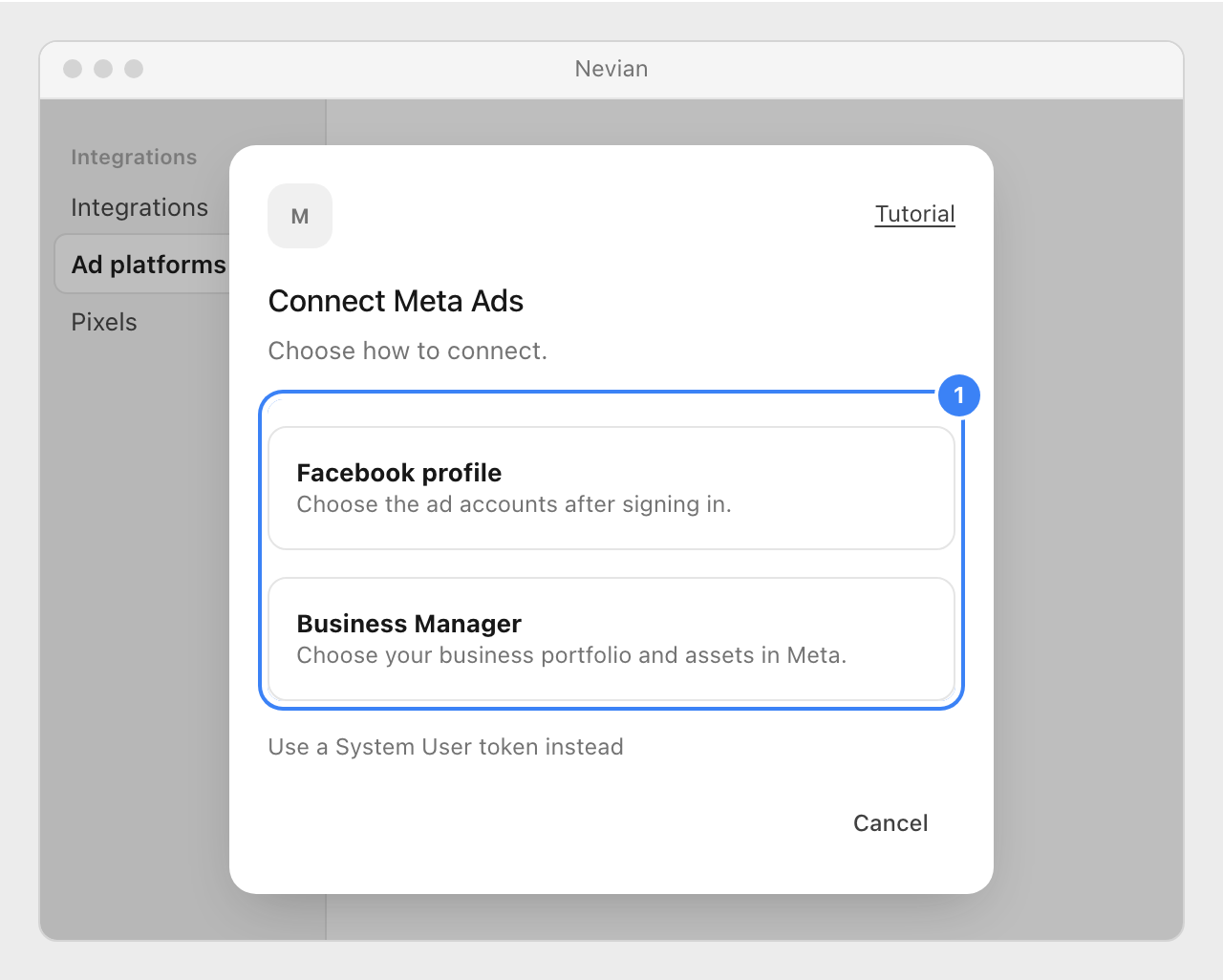Click the gray 'Integrations' section header
The height and width of the screenshot is (980, 1223).
pyautogui.click(x=134, y=157)
